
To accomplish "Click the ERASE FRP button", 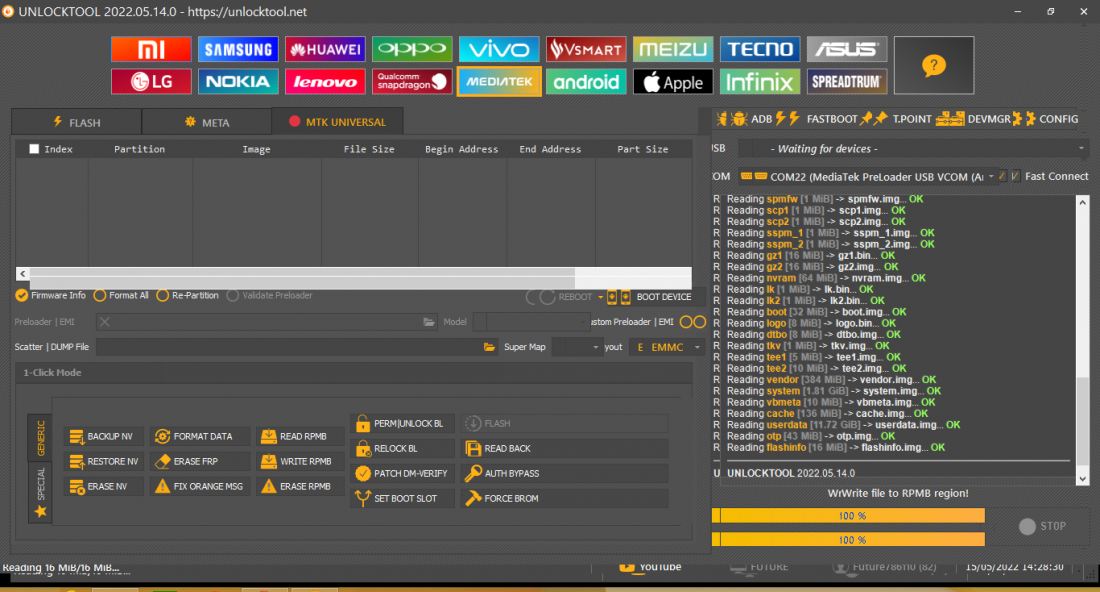I will coord(200,462).
